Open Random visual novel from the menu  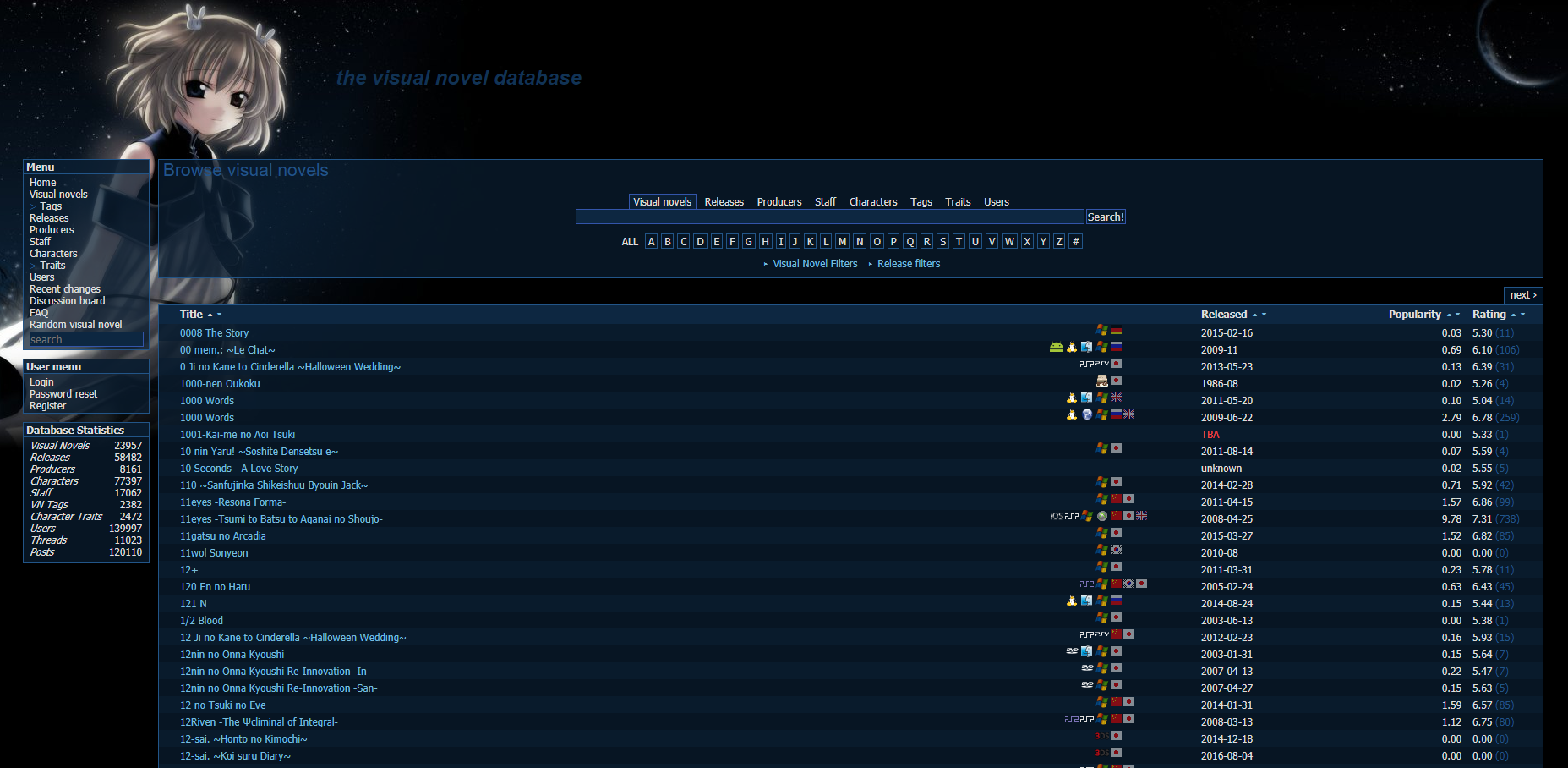[75, 325]
